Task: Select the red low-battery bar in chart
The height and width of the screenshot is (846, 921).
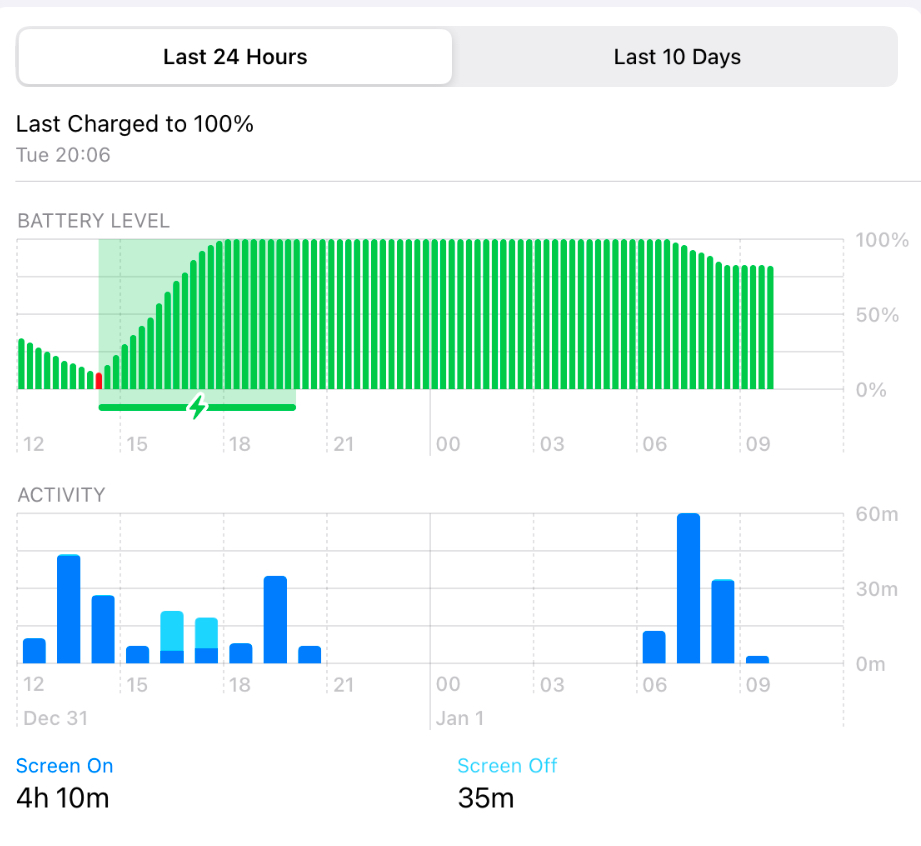Action: click(x=98, y=380)
